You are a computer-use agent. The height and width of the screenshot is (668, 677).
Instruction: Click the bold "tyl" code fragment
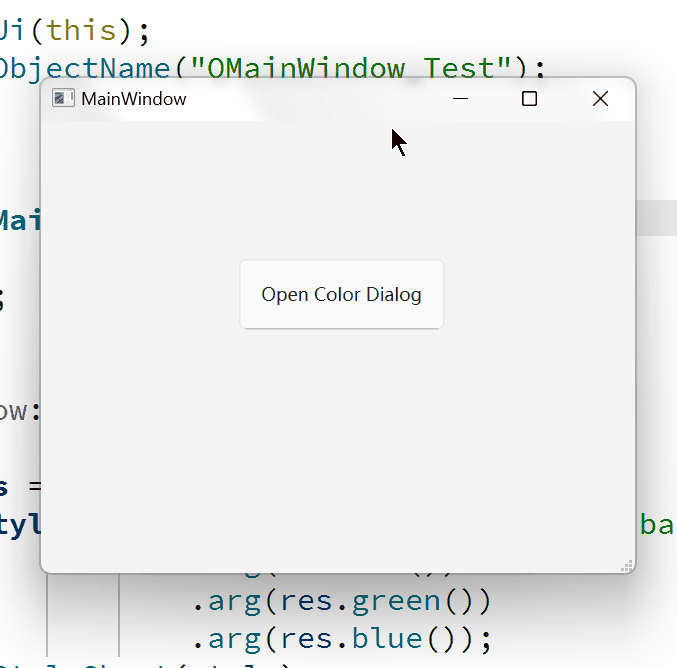point(20,524)
